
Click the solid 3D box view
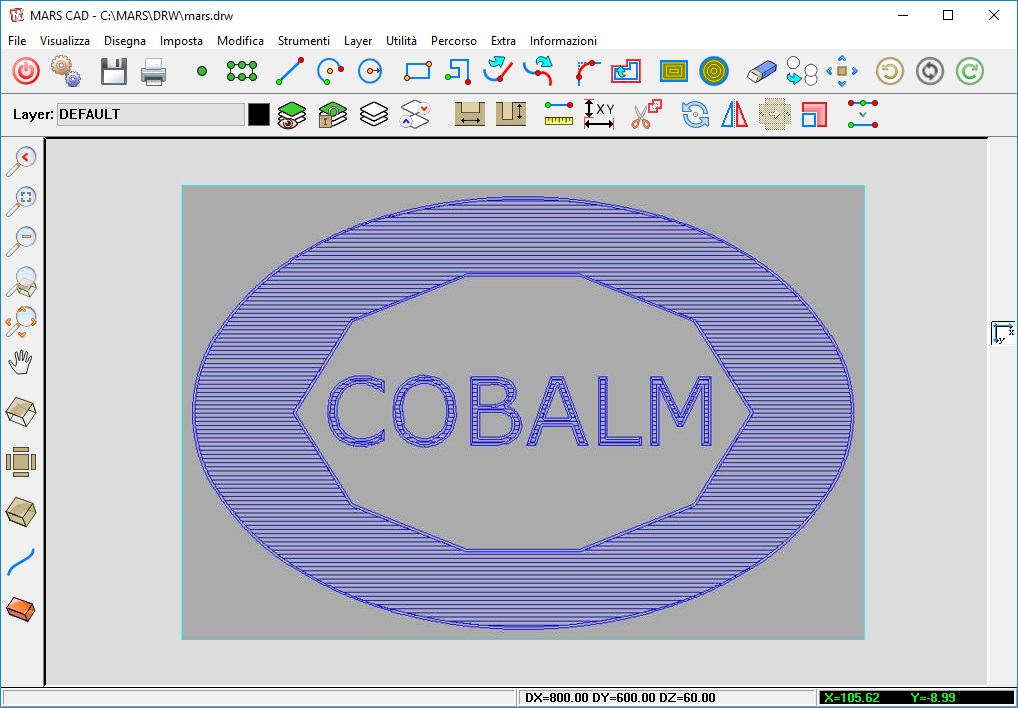point(21,512)
